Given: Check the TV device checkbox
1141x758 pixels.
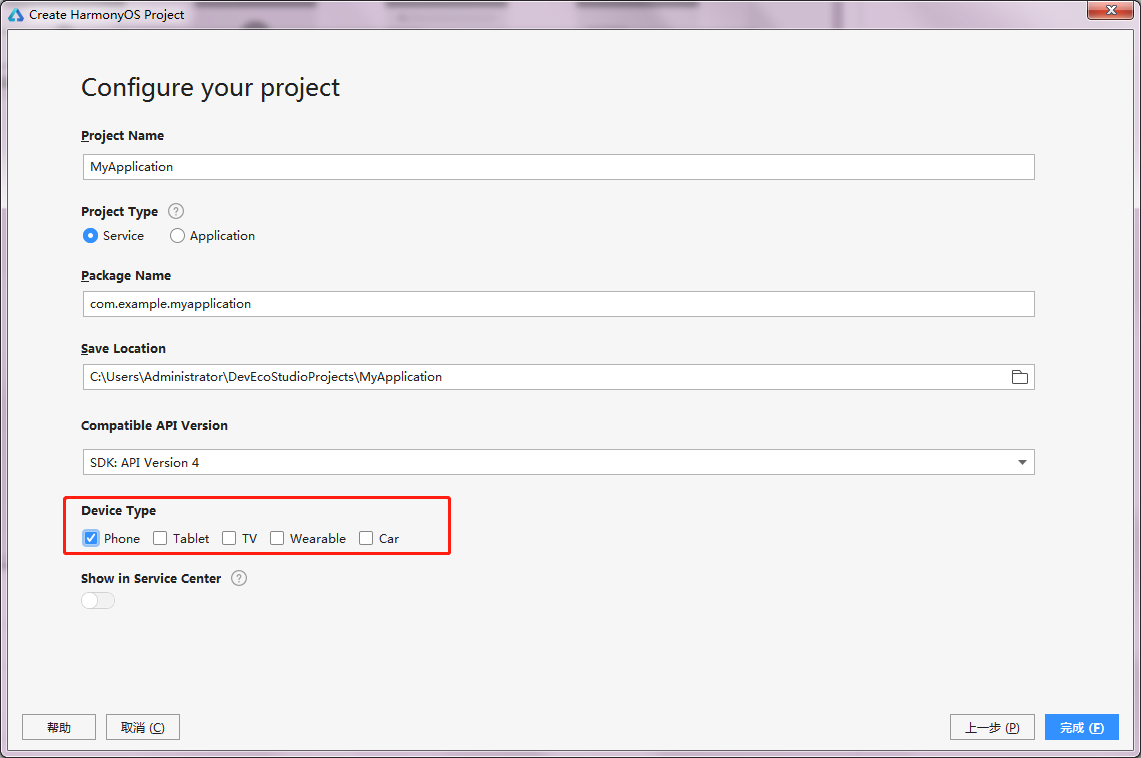Looking at the screenshot, I should coord(229,538).
